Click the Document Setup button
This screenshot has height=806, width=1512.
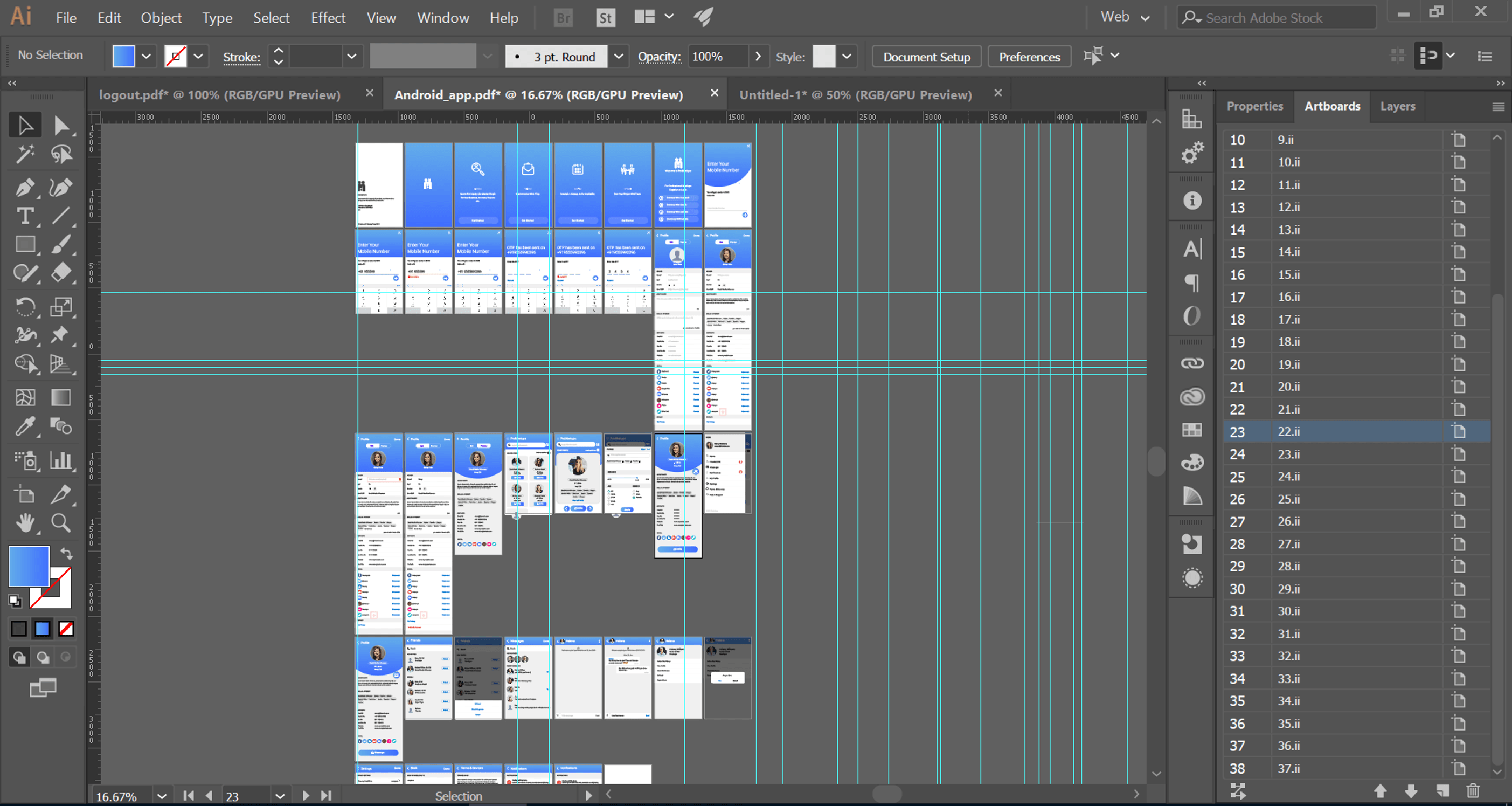click(926, 57)
